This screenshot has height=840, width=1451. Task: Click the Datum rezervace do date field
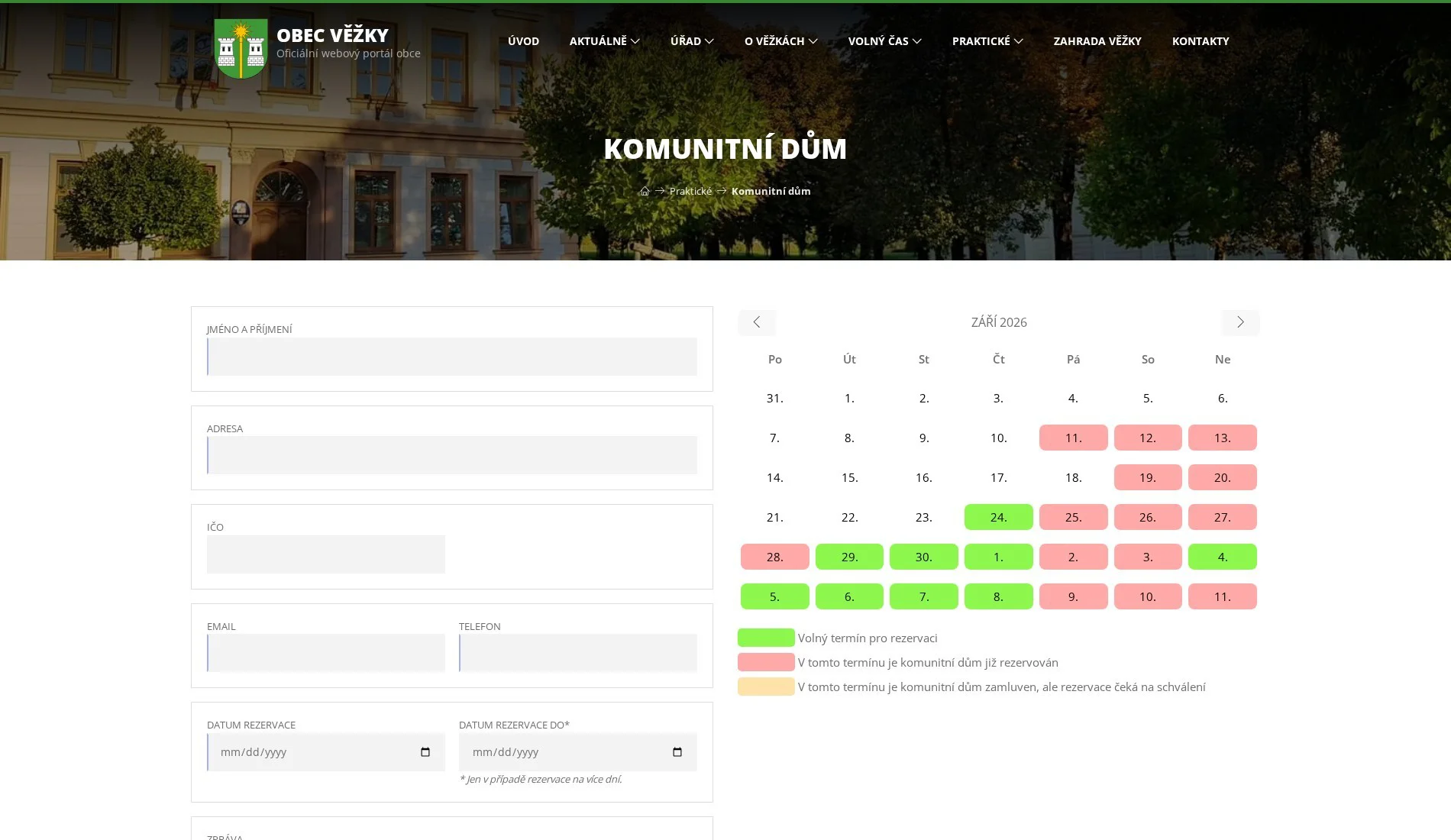[578, 752]
